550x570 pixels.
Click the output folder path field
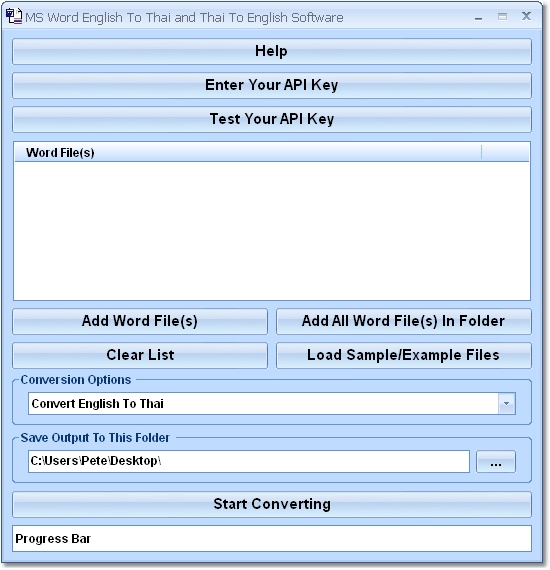(x=249, y=461)
